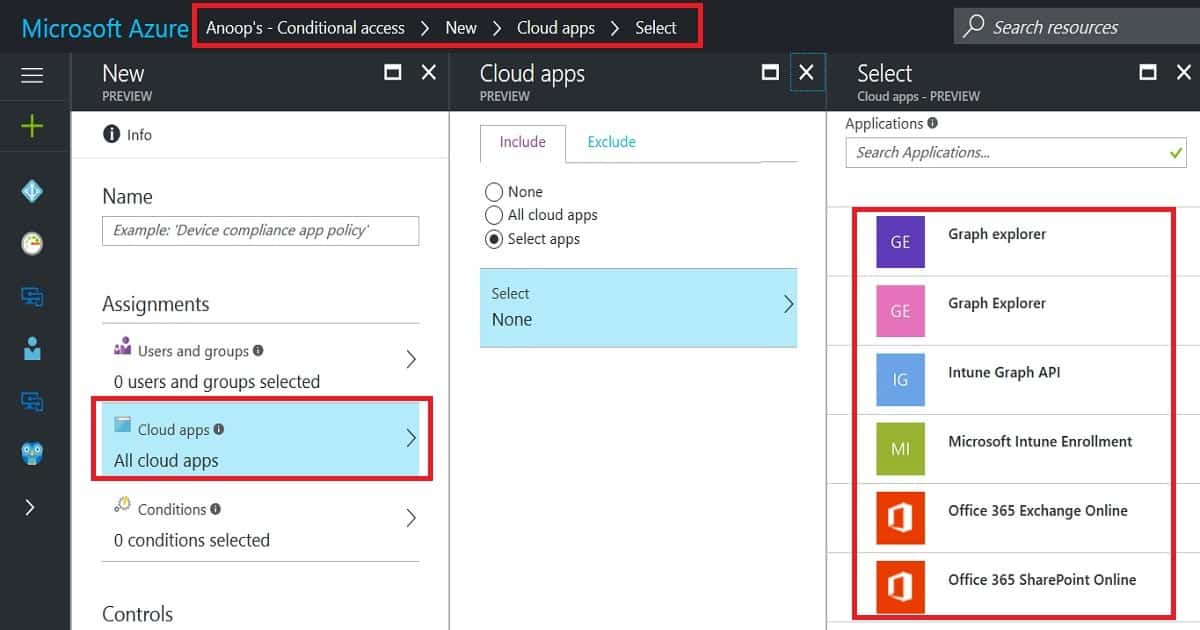Click the search magnifier icon in the top bar
1200x630 pixels.
coord(973,27)
